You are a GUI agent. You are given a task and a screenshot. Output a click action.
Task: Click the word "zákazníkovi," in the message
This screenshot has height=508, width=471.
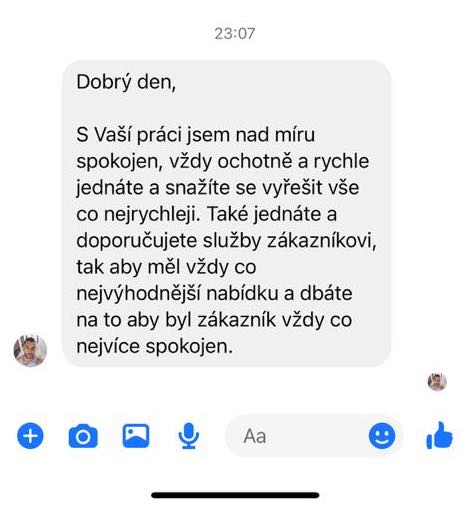322,240
